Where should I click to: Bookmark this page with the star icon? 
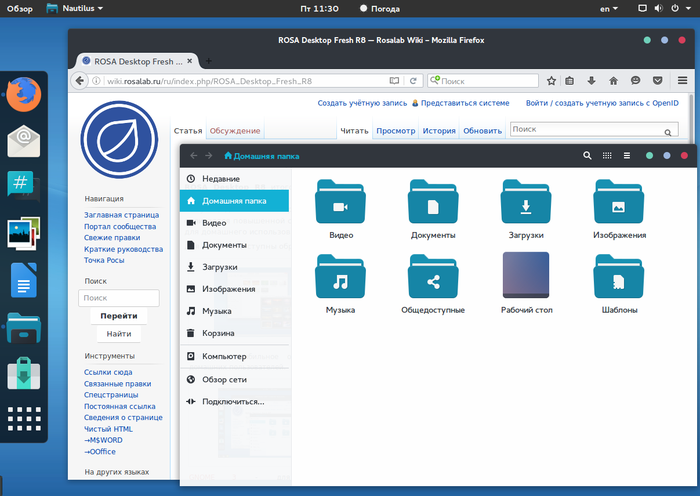(x=551, y=81)
